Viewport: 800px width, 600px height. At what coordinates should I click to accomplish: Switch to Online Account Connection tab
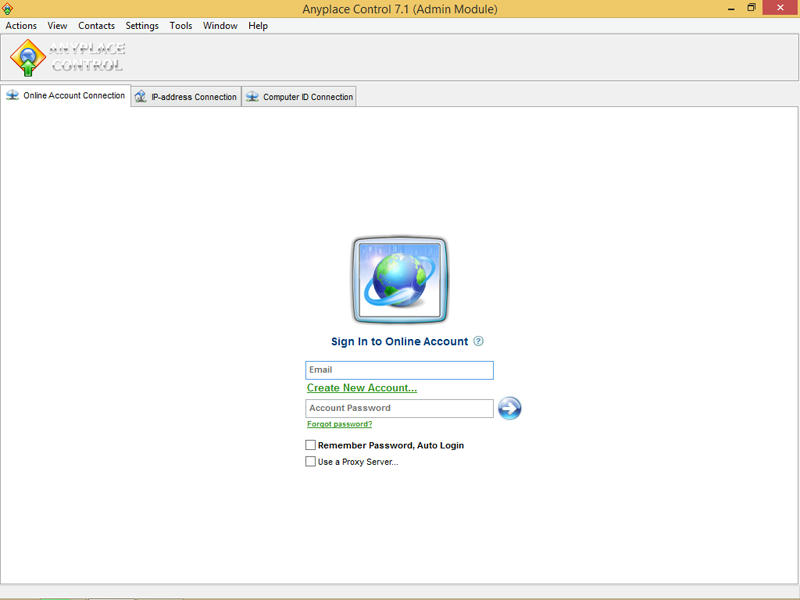click(x=66, y=95)
